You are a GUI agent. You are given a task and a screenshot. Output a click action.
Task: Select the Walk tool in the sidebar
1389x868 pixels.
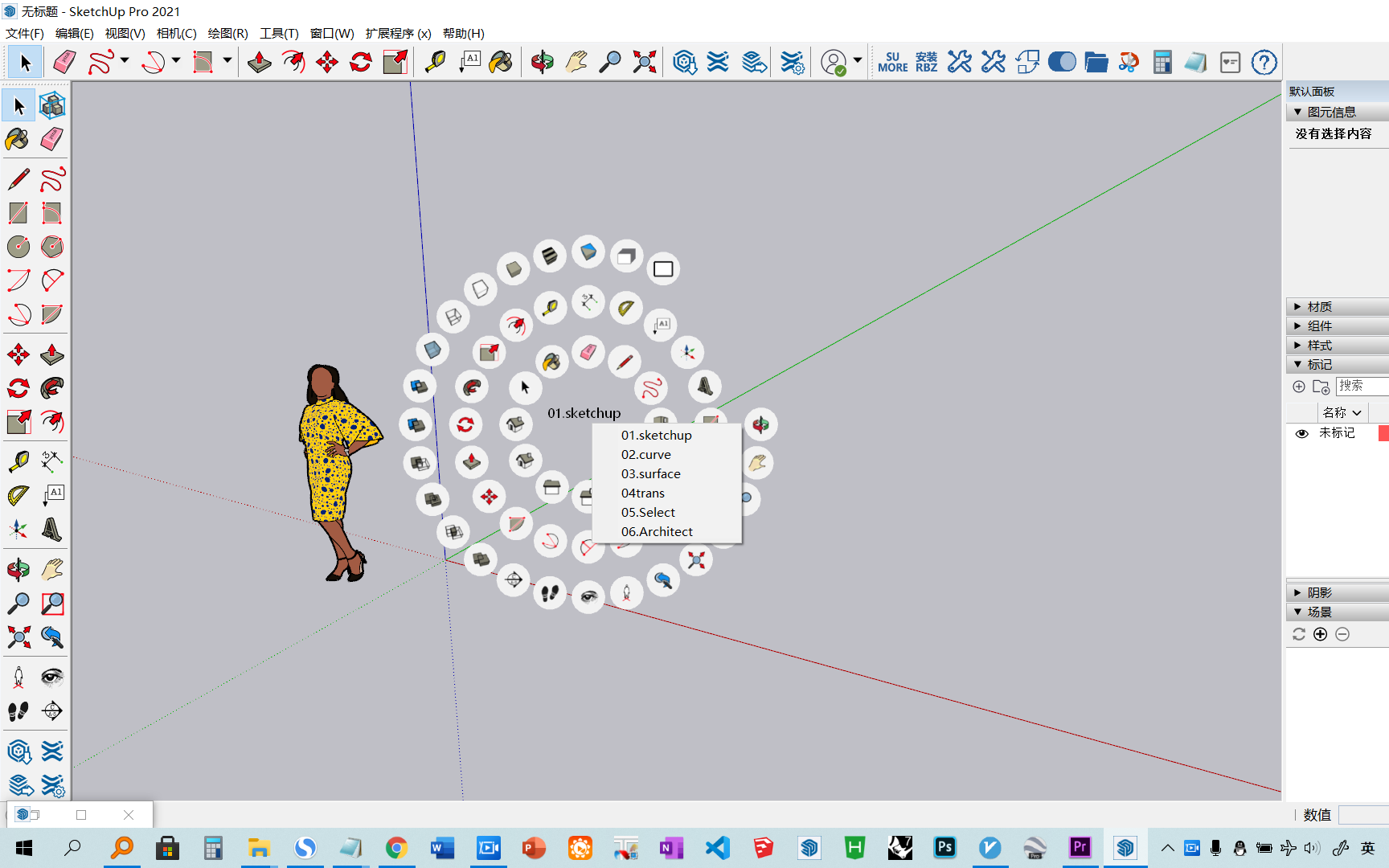[18, 710]
